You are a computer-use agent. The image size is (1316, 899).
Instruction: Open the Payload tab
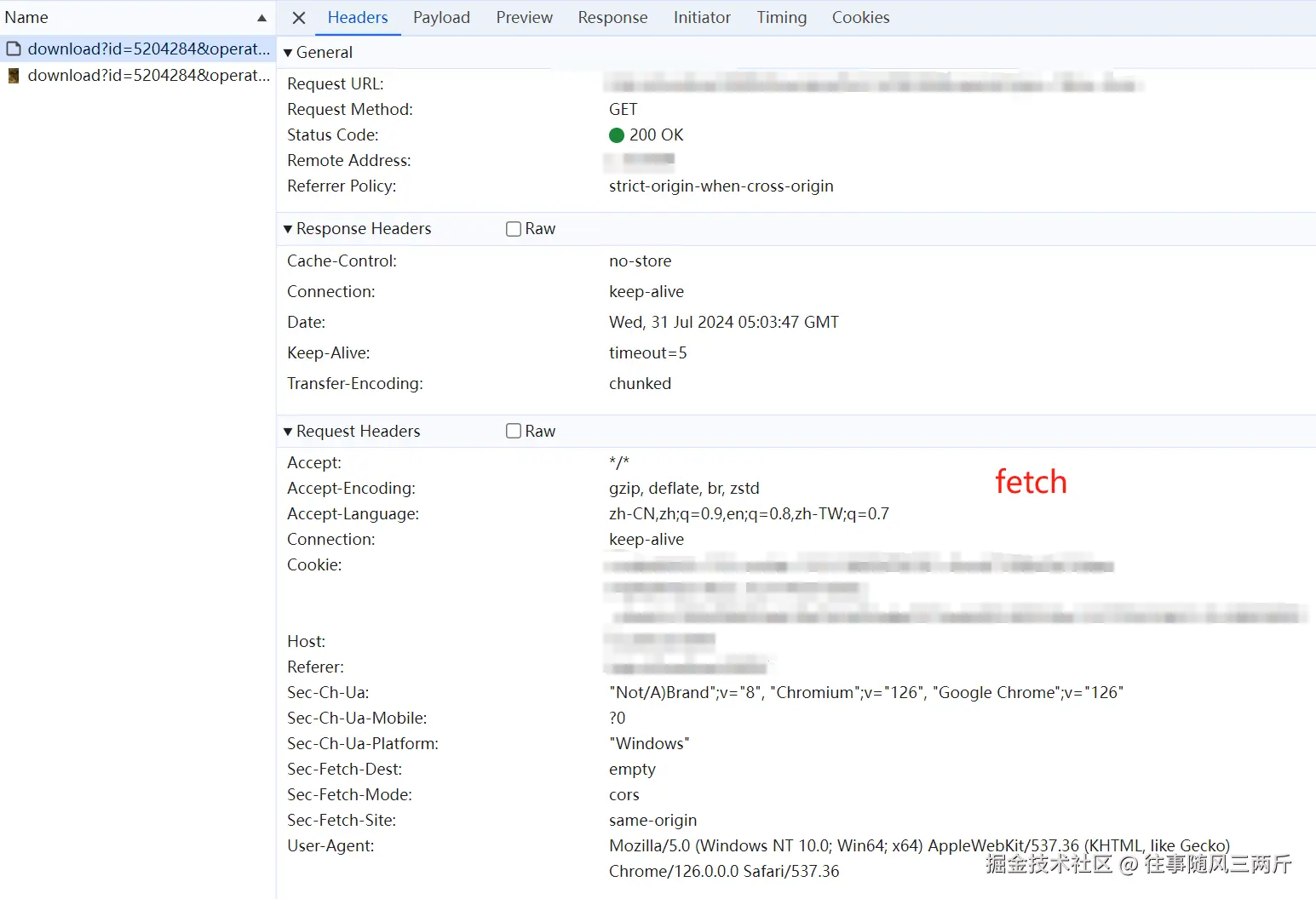[x=441, y=17]
